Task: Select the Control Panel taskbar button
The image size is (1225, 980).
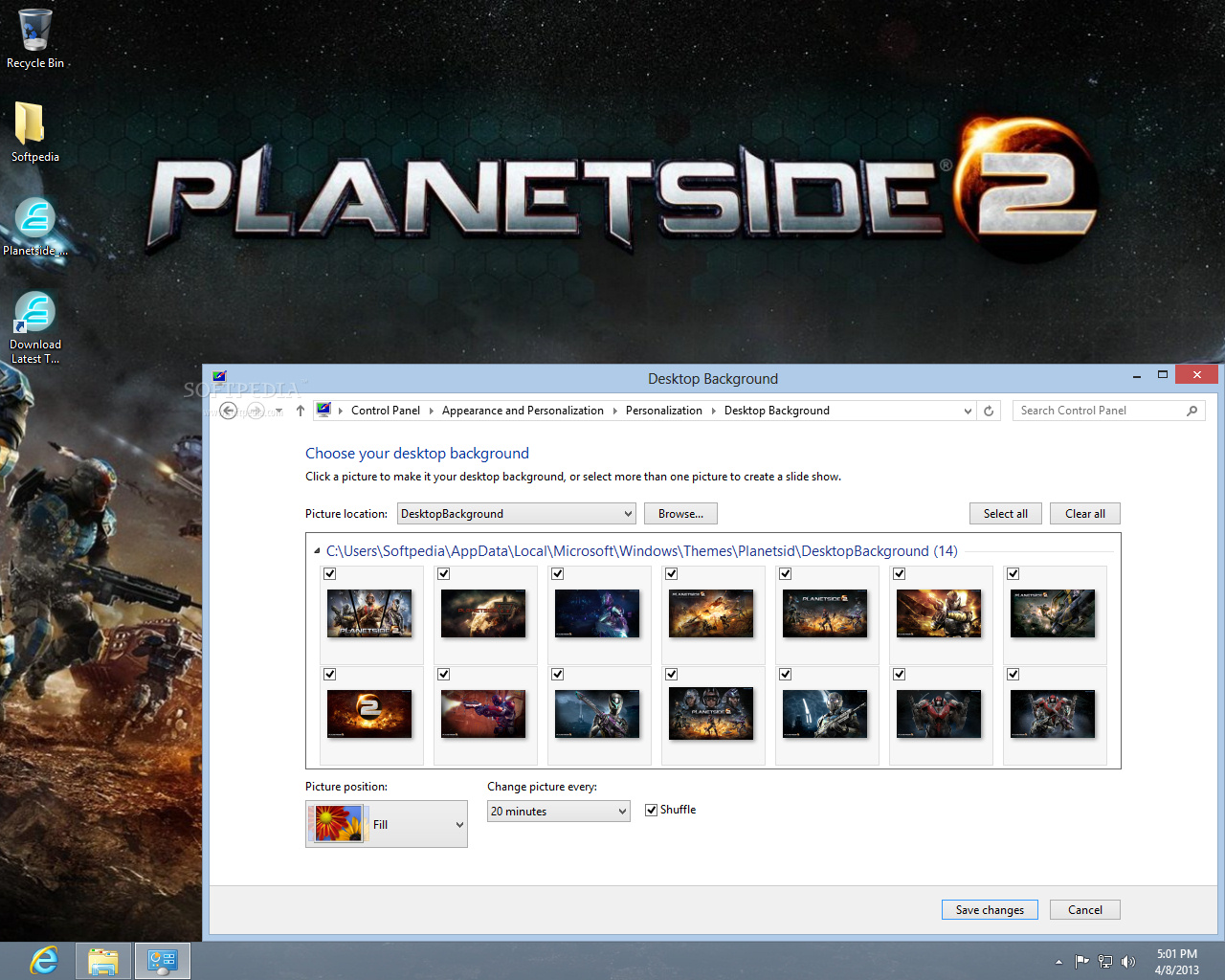Action: 162,961
